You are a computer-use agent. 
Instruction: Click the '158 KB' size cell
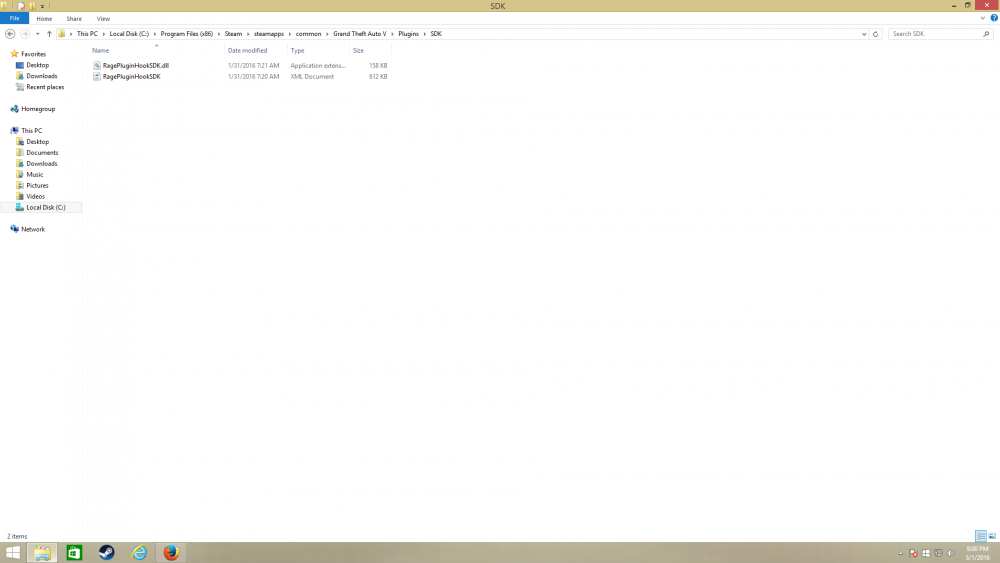click(x=378, y=66)
